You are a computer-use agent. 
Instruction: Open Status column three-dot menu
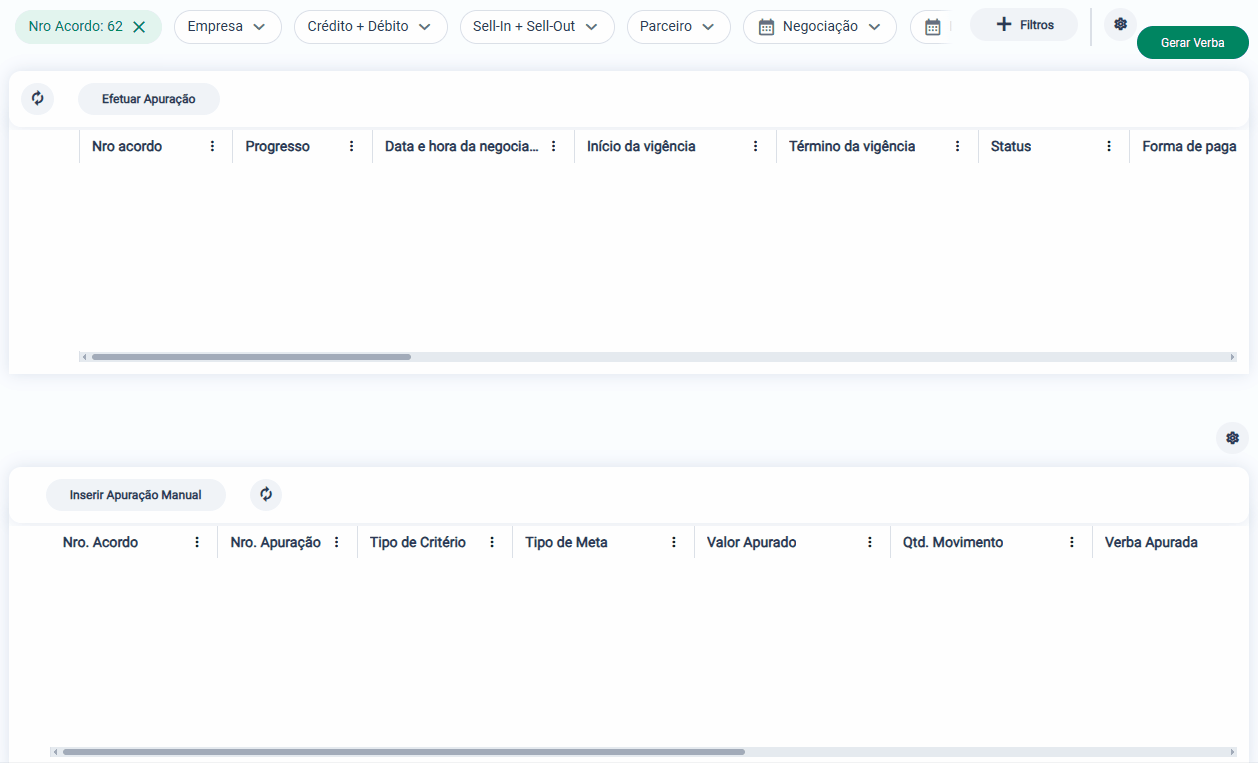(1109, 146)
